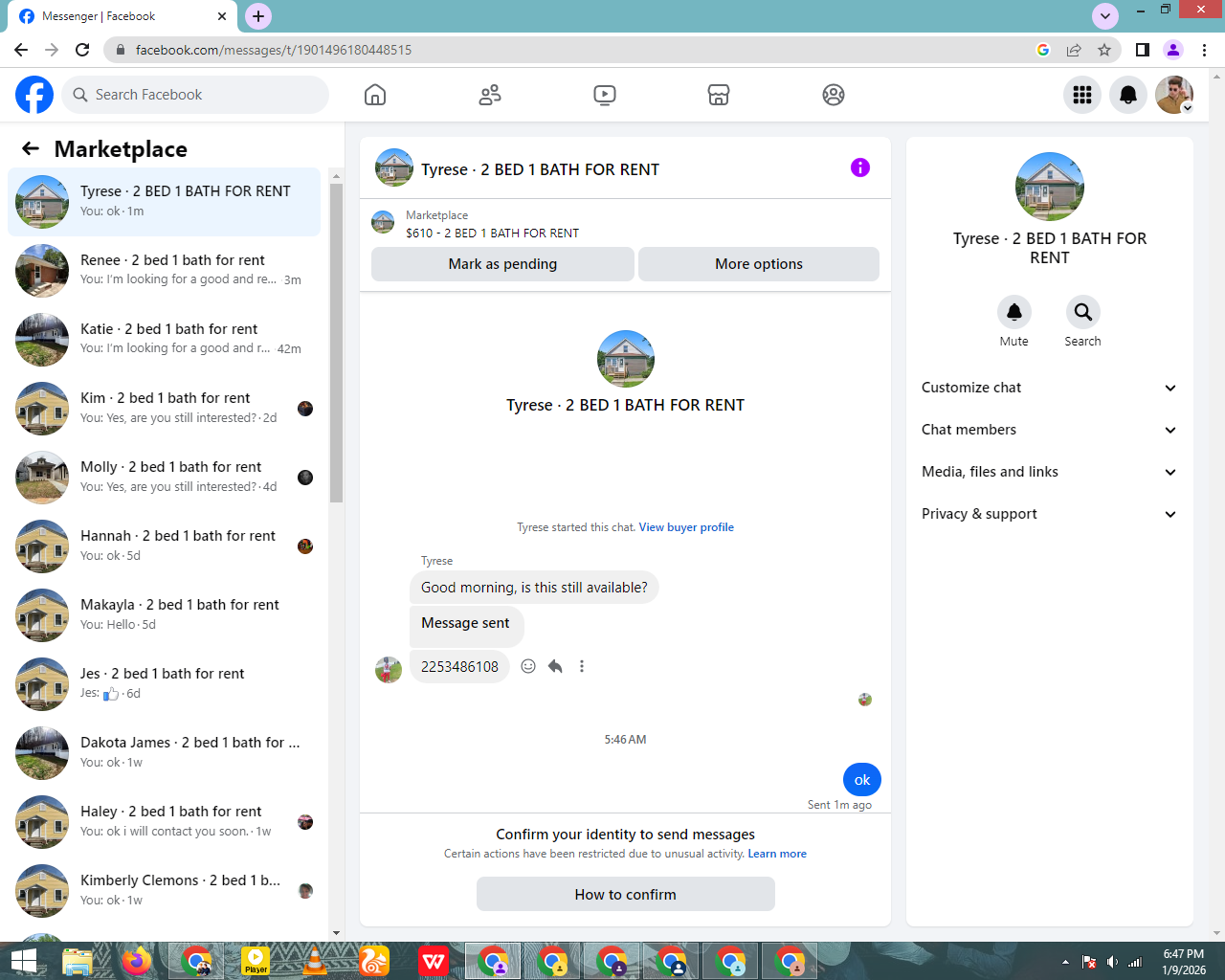This screenshot has height=980, width=1225.
Task: Bookmark this page with the star icon
Action: (x=1104, y=50)
